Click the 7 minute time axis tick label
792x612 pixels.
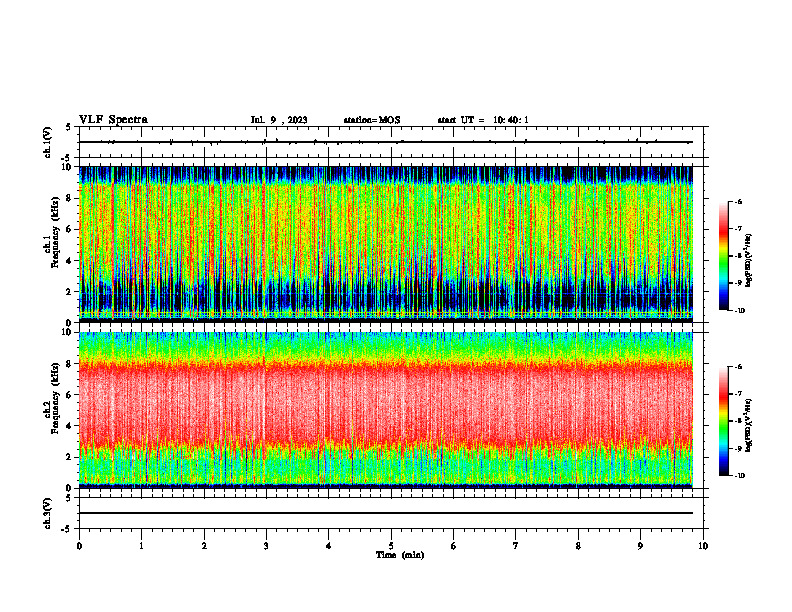click(516, 546)
